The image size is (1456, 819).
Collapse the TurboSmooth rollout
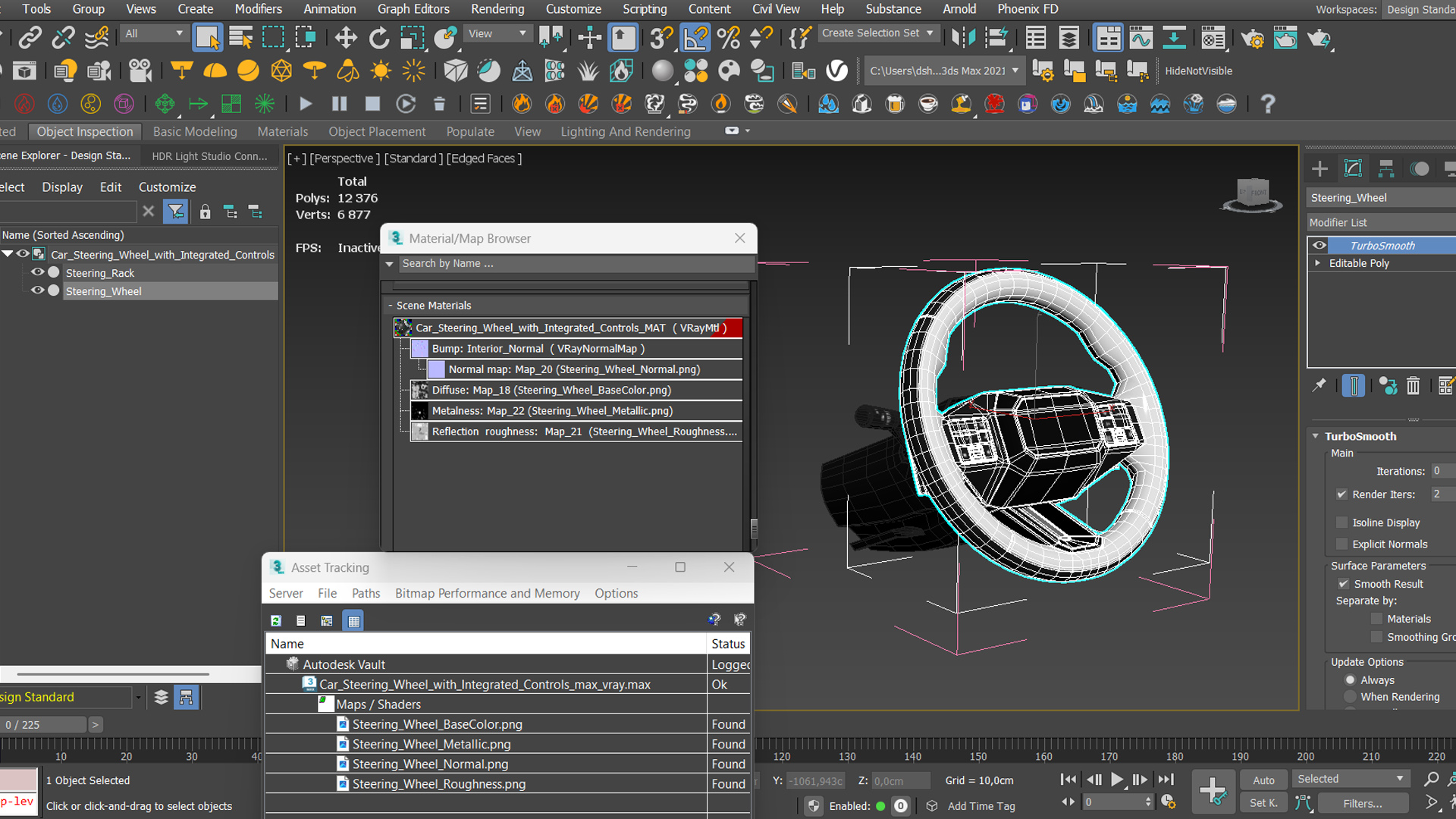1316,436
